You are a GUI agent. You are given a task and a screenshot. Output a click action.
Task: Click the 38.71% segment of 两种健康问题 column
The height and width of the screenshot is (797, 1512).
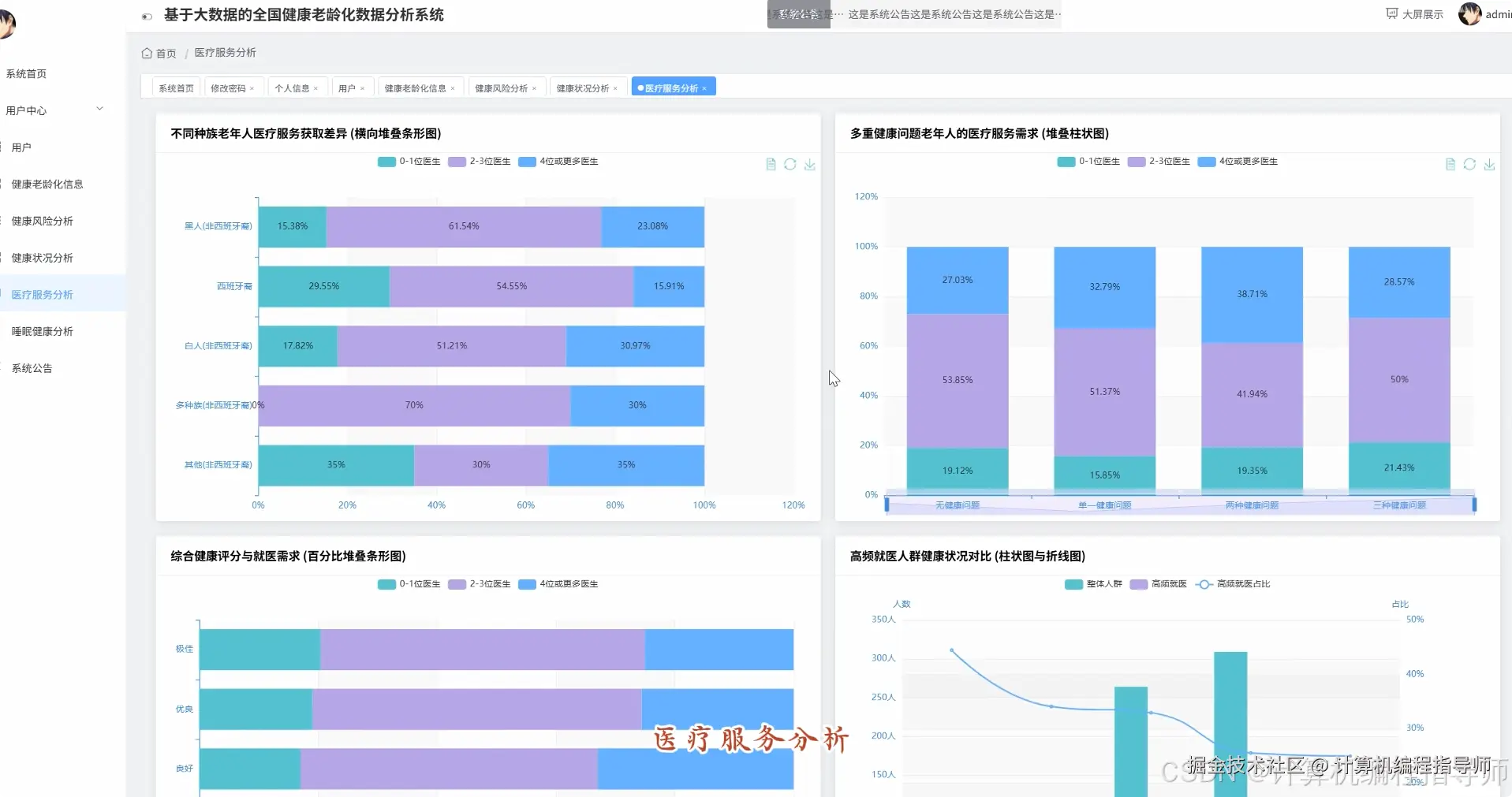point(1252,295)
